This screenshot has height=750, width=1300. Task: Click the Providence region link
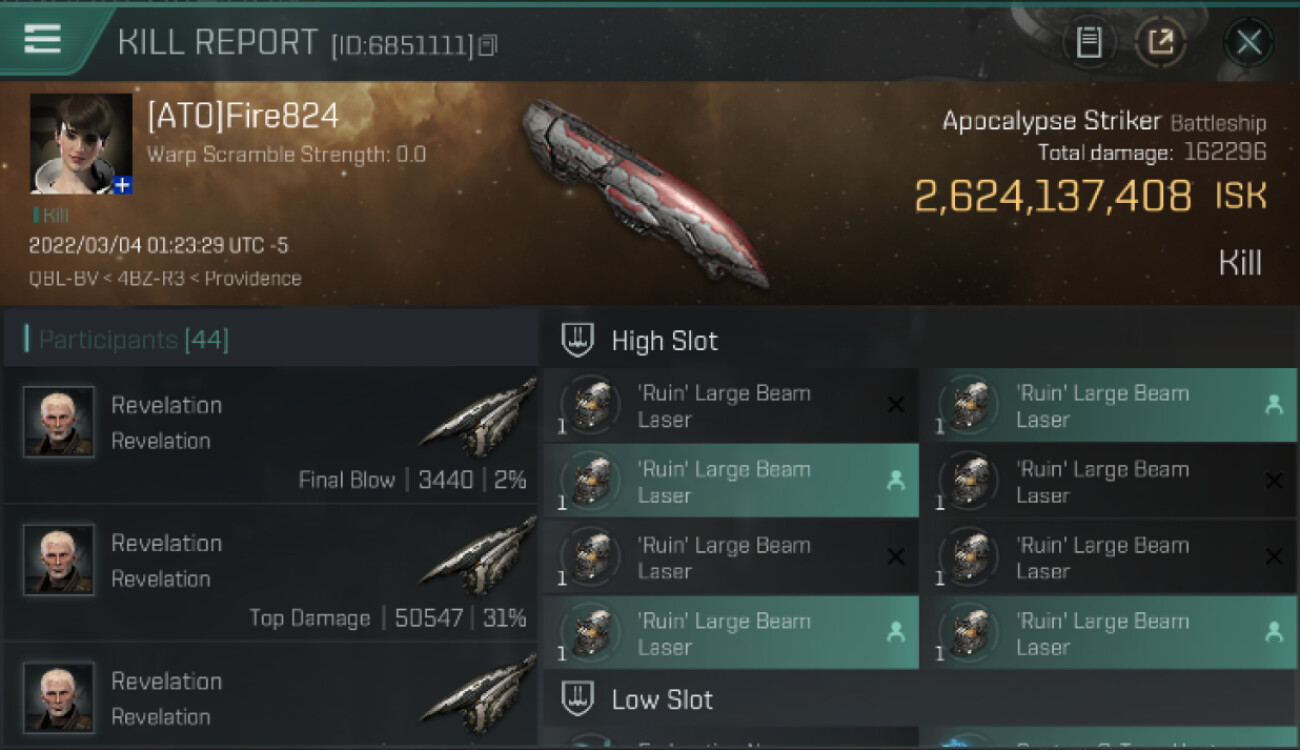(253, 278)
